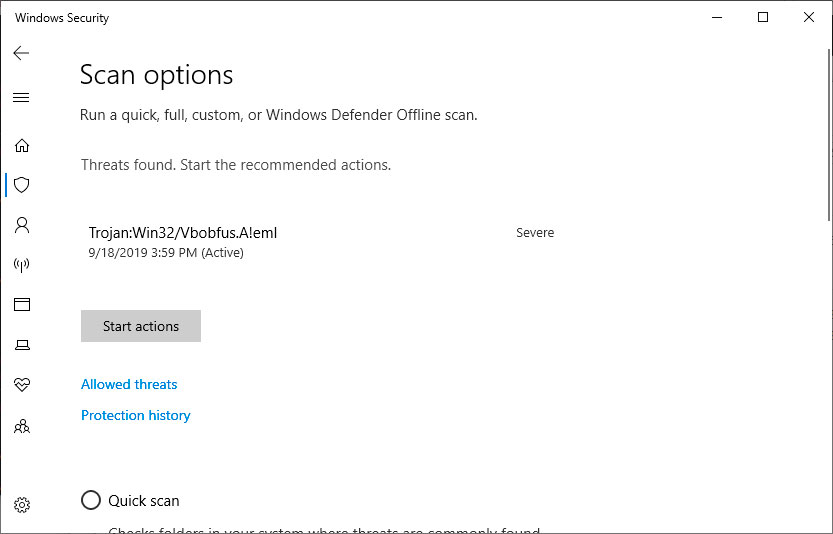Viewport: 833px width, 534px height.
Task: Open the Allowed threats link
Action: (x=129, y=384)
